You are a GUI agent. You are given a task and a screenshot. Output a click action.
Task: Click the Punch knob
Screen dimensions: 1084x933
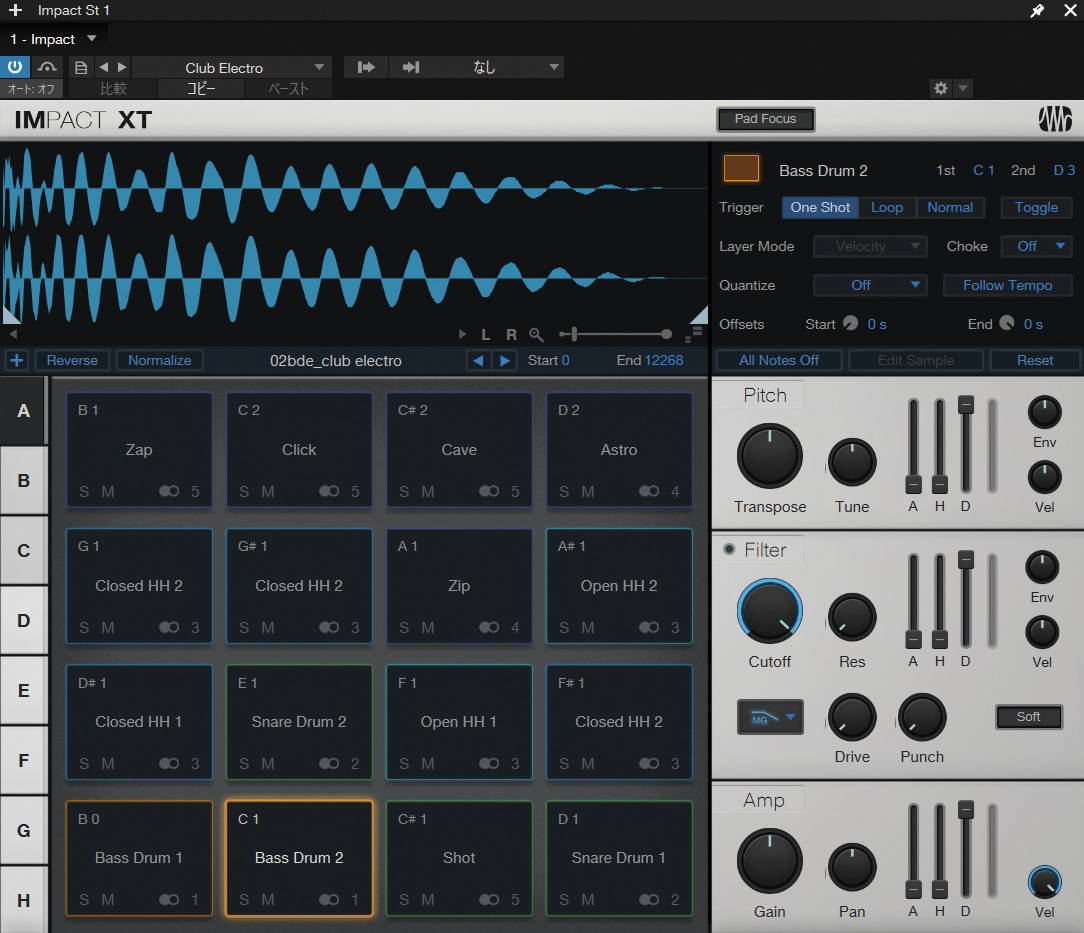[922, 717]
